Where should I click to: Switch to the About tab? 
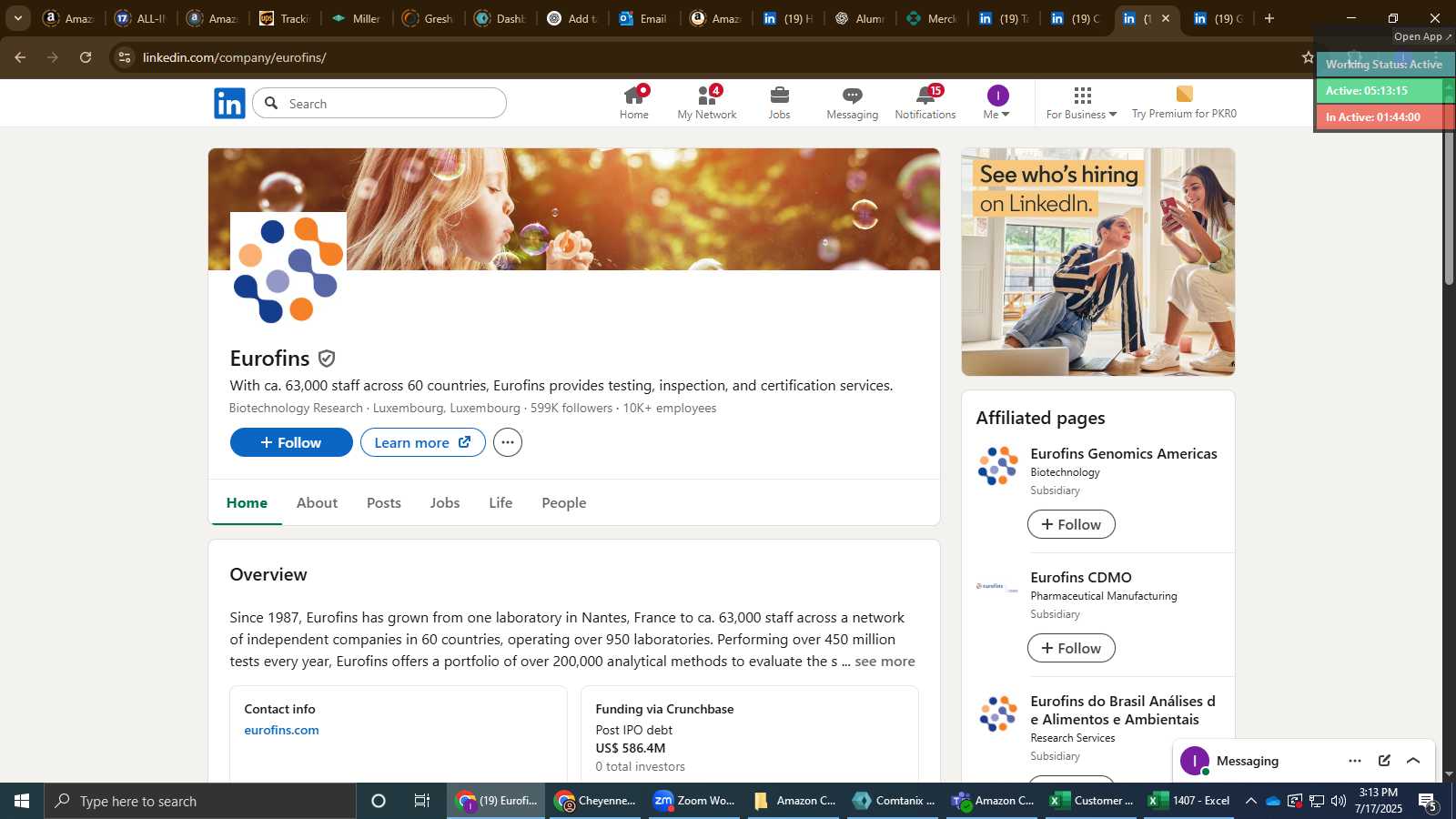317,502
